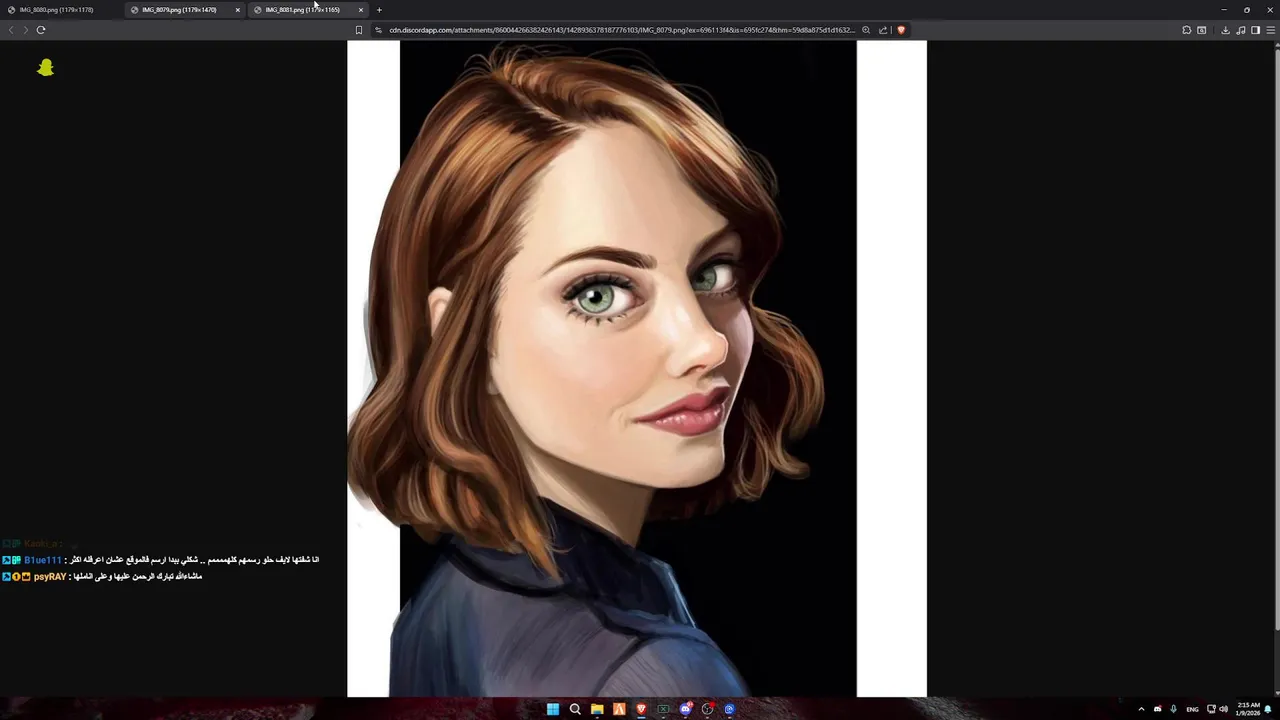Open the clock and date flyout

click(x=1248, y=709)
